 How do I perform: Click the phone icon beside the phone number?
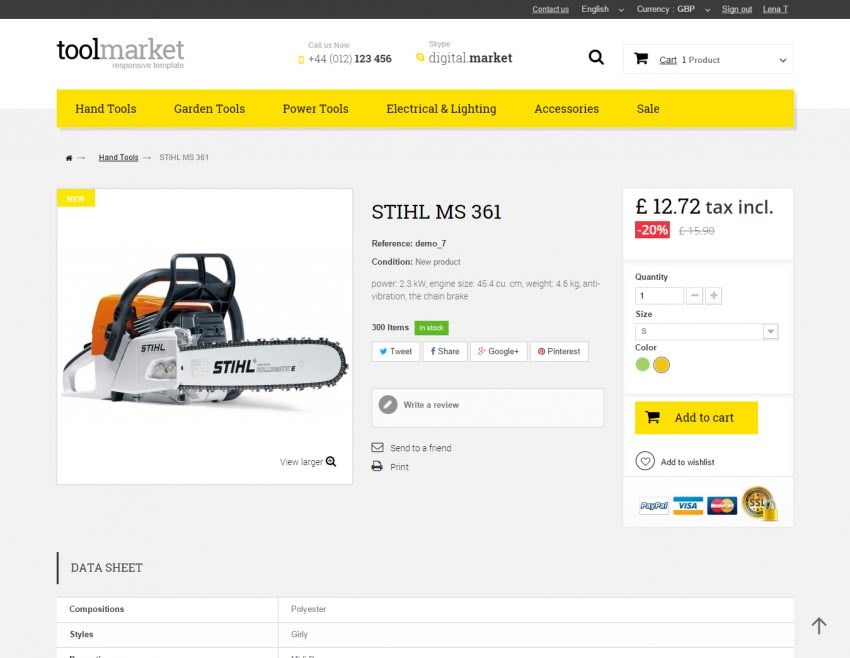click(x=301, y=60)
